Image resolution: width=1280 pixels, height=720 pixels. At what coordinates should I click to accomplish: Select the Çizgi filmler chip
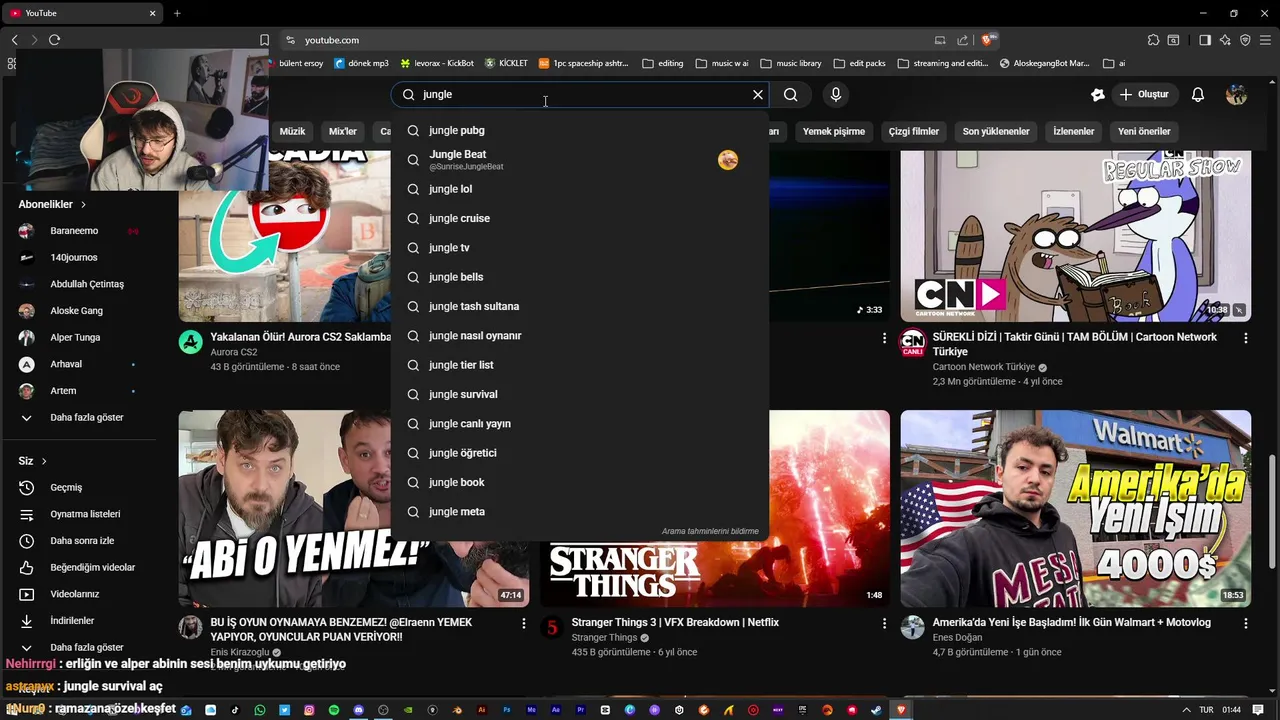point(914,131)
